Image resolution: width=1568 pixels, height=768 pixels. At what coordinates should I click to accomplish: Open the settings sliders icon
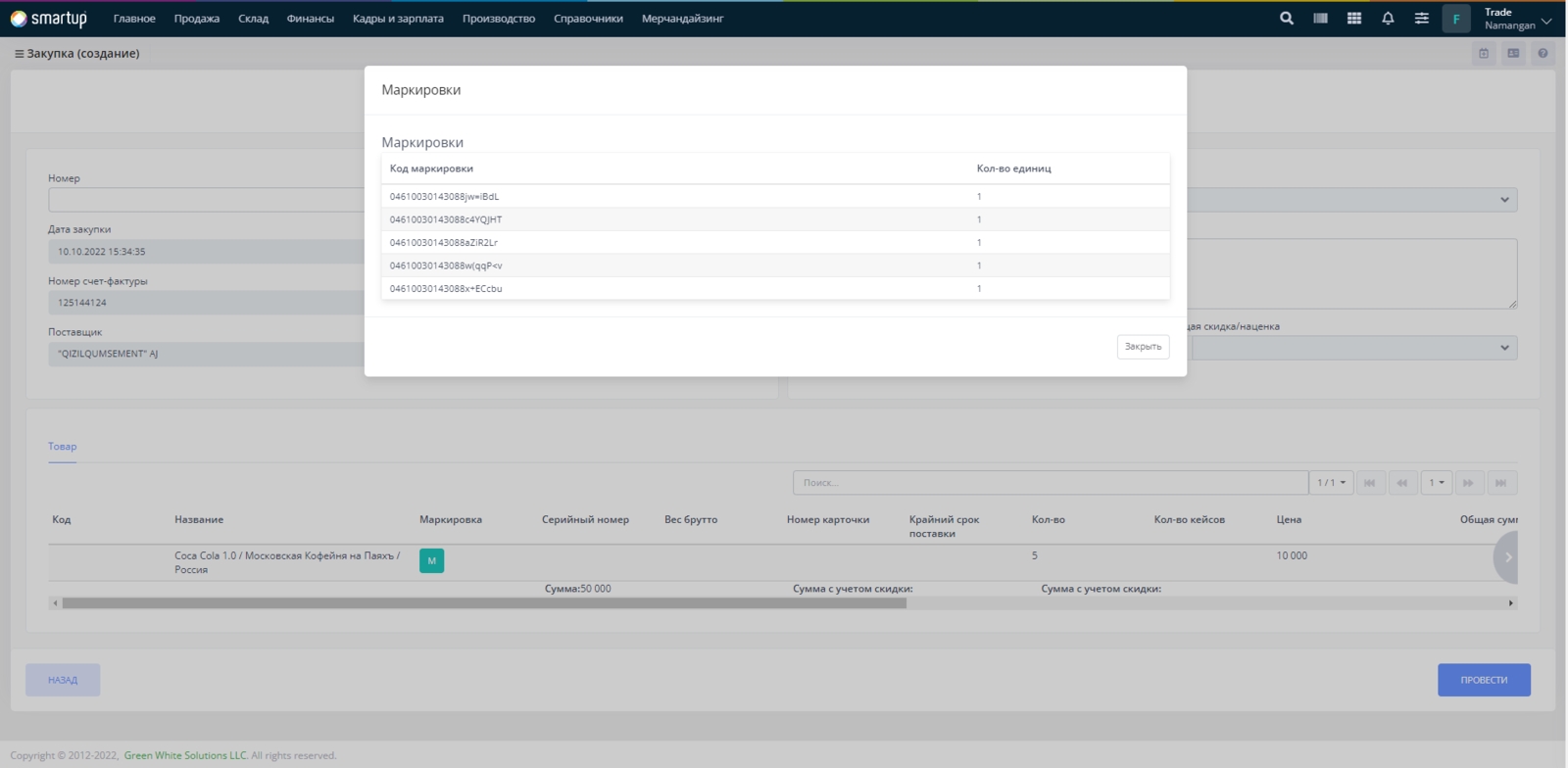1421,18
